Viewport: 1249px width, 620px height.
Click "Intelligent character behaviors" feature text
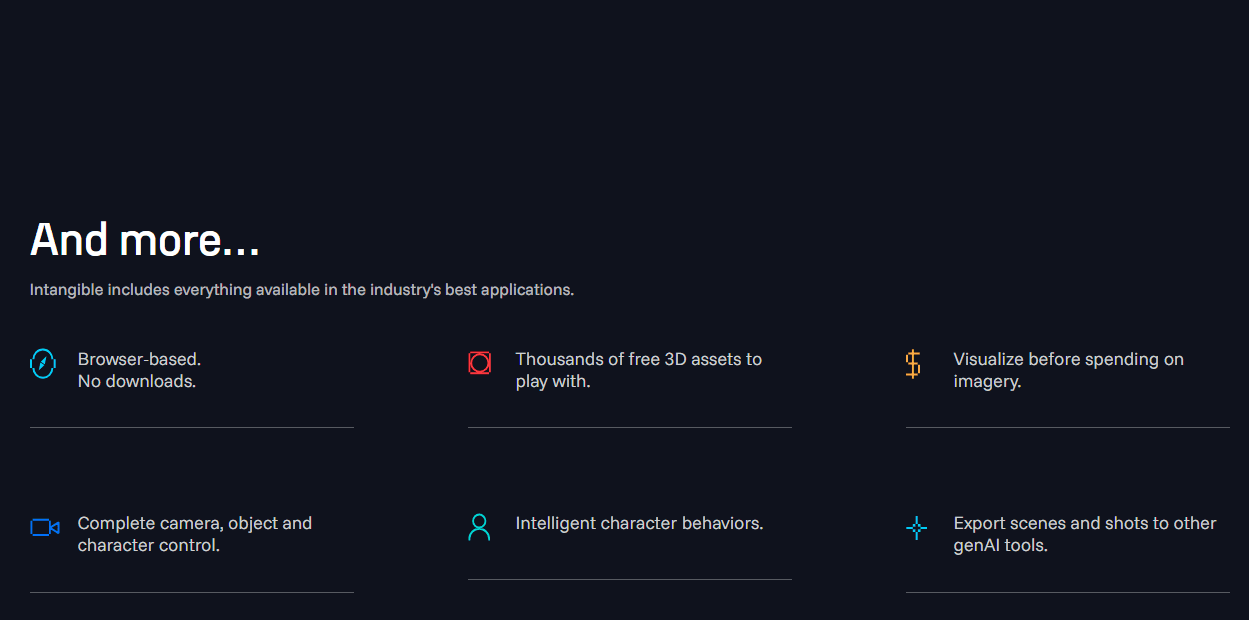coord(639,523)
